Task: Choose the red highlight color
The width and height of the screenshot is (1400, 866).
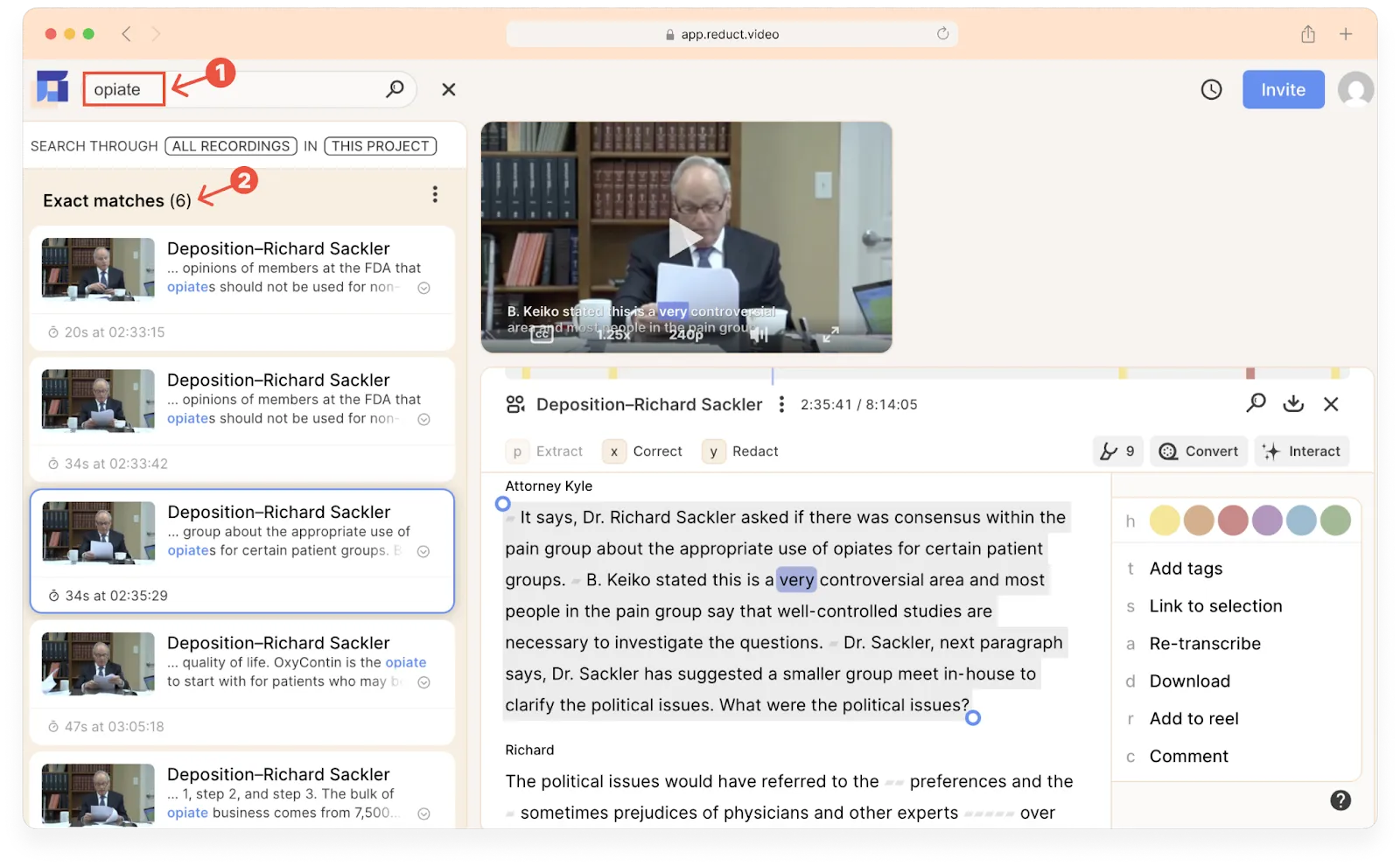Action: [1233, 520]
